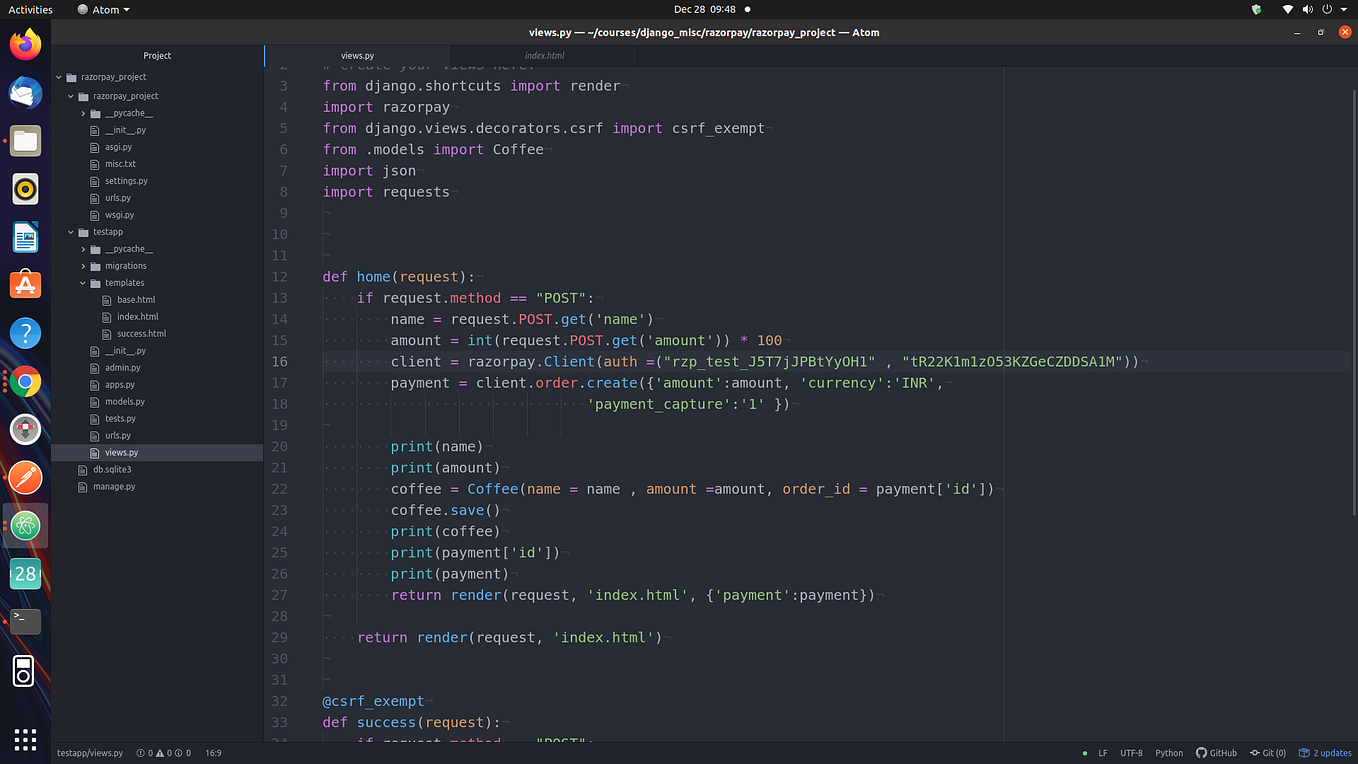Open Ubuntu Software dock icon

point(26,285)
